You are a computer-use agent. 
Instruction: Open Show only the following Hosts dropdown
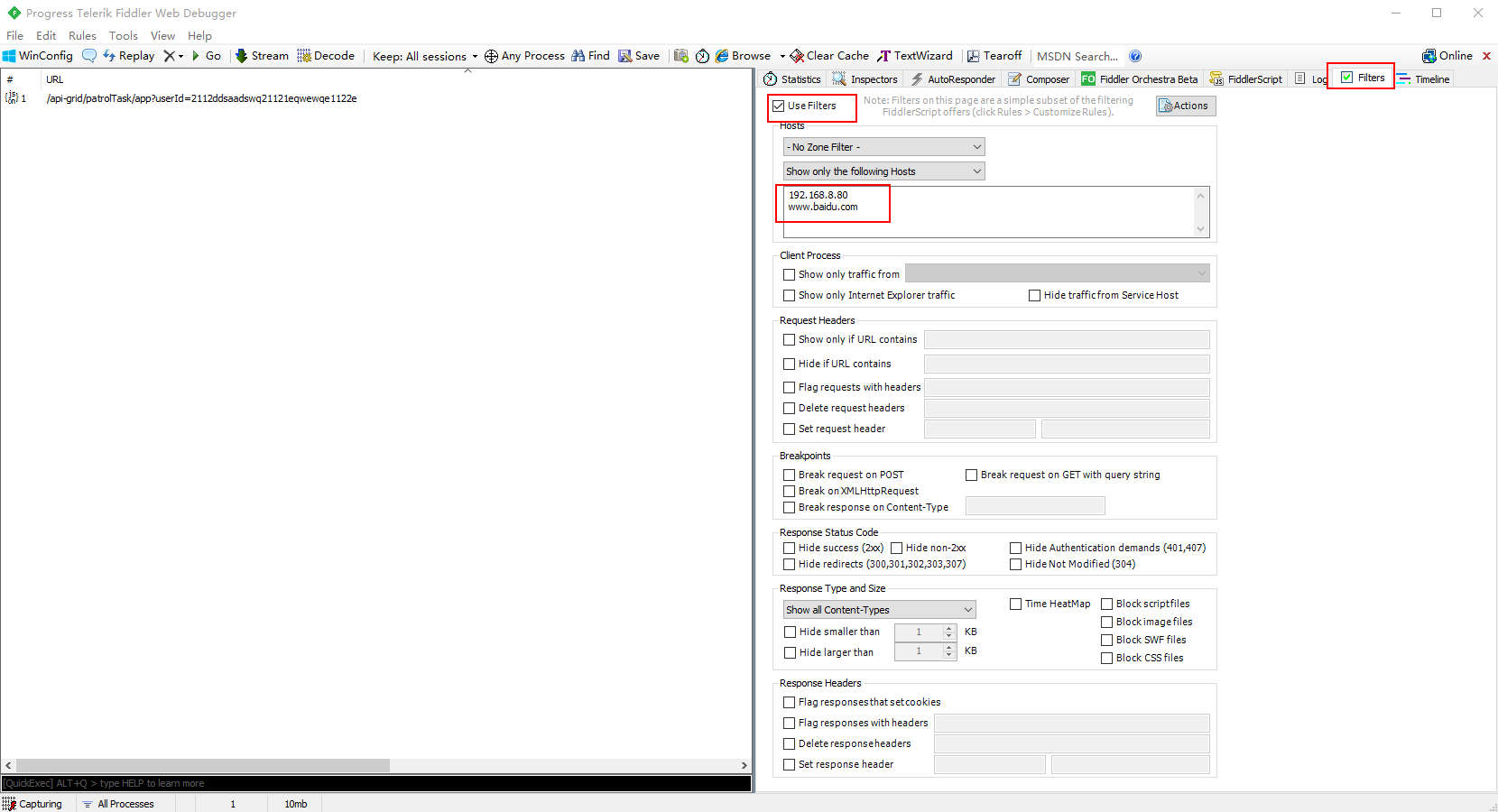pyautogui.click(x=884, y=171)
